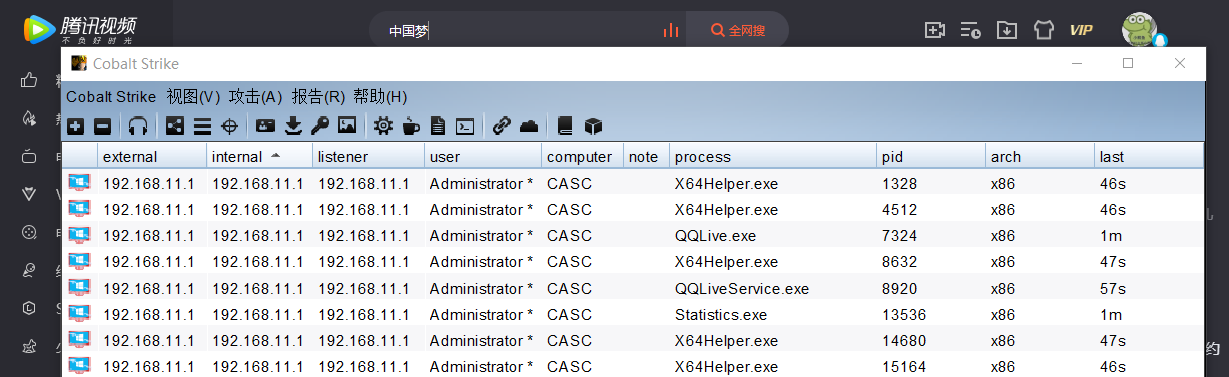The width and height of the screenshot is (1229, 377).
Task: Click the flame sidebar icon in Tencent Video
Action: click(x=30, y=118)
